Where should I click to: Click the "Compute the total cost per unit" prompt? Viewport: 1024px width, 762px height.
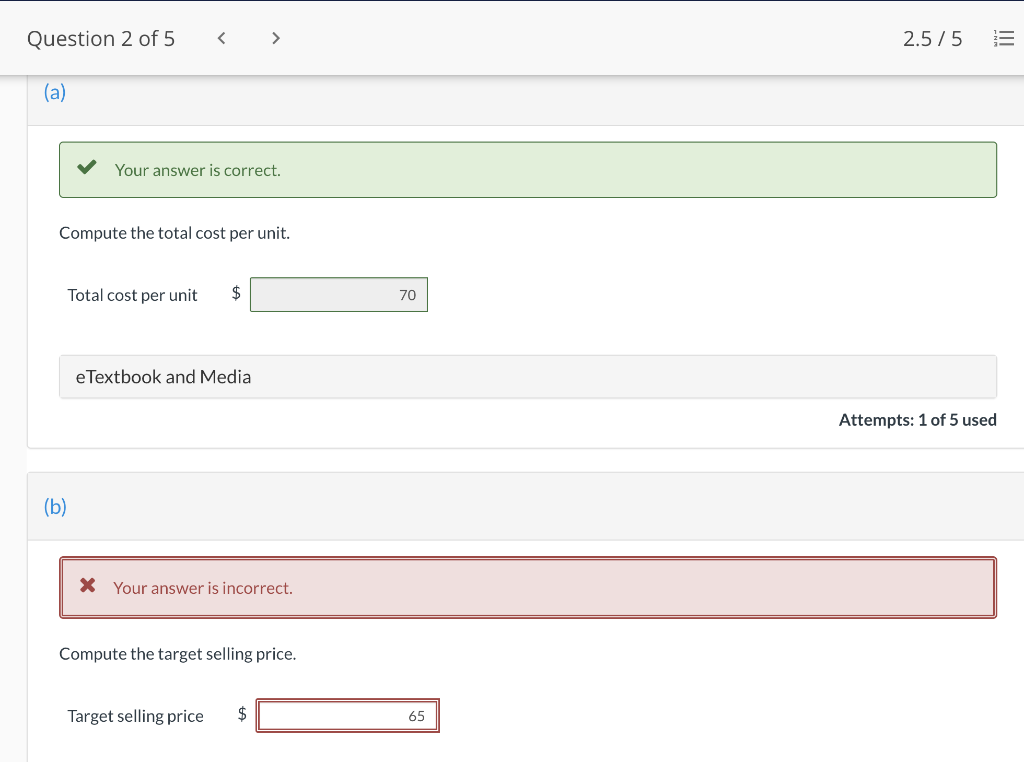(x=175, y=233)
